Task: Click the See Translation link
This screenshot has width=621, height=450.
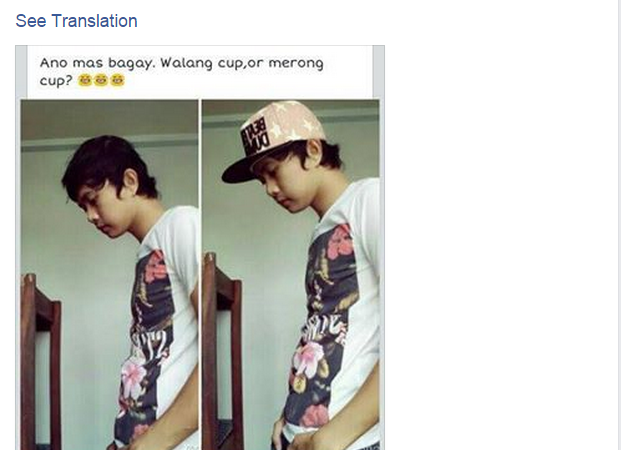Action: pos(76,21)
